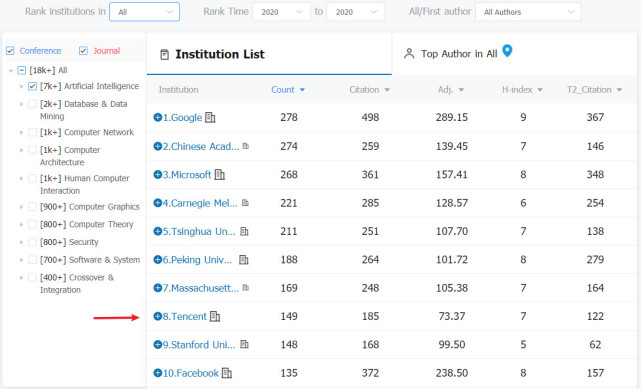Open the All Authors dropdown

click(528, 12)
